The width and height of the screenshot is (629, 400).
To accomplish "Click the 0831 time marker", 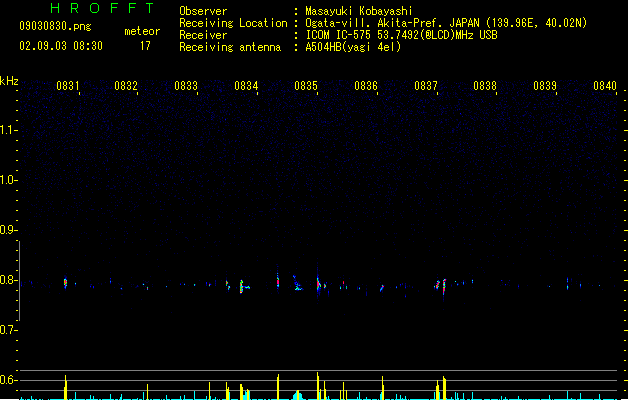I will click(x=68, y=86).
